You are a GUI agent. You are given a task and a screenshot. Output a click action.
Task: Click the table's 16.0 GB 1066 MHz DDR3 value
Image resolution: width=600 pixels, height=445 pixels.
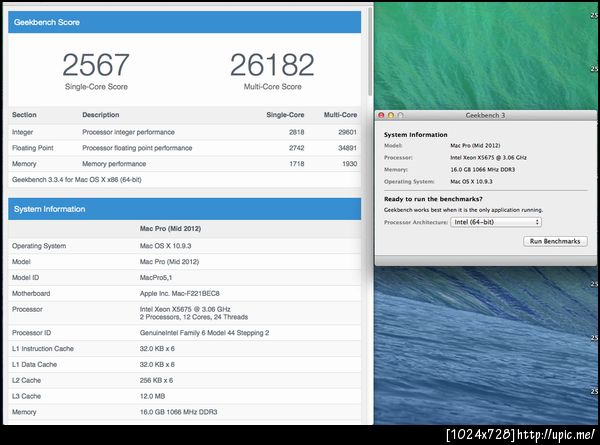[x=178, y=412]
